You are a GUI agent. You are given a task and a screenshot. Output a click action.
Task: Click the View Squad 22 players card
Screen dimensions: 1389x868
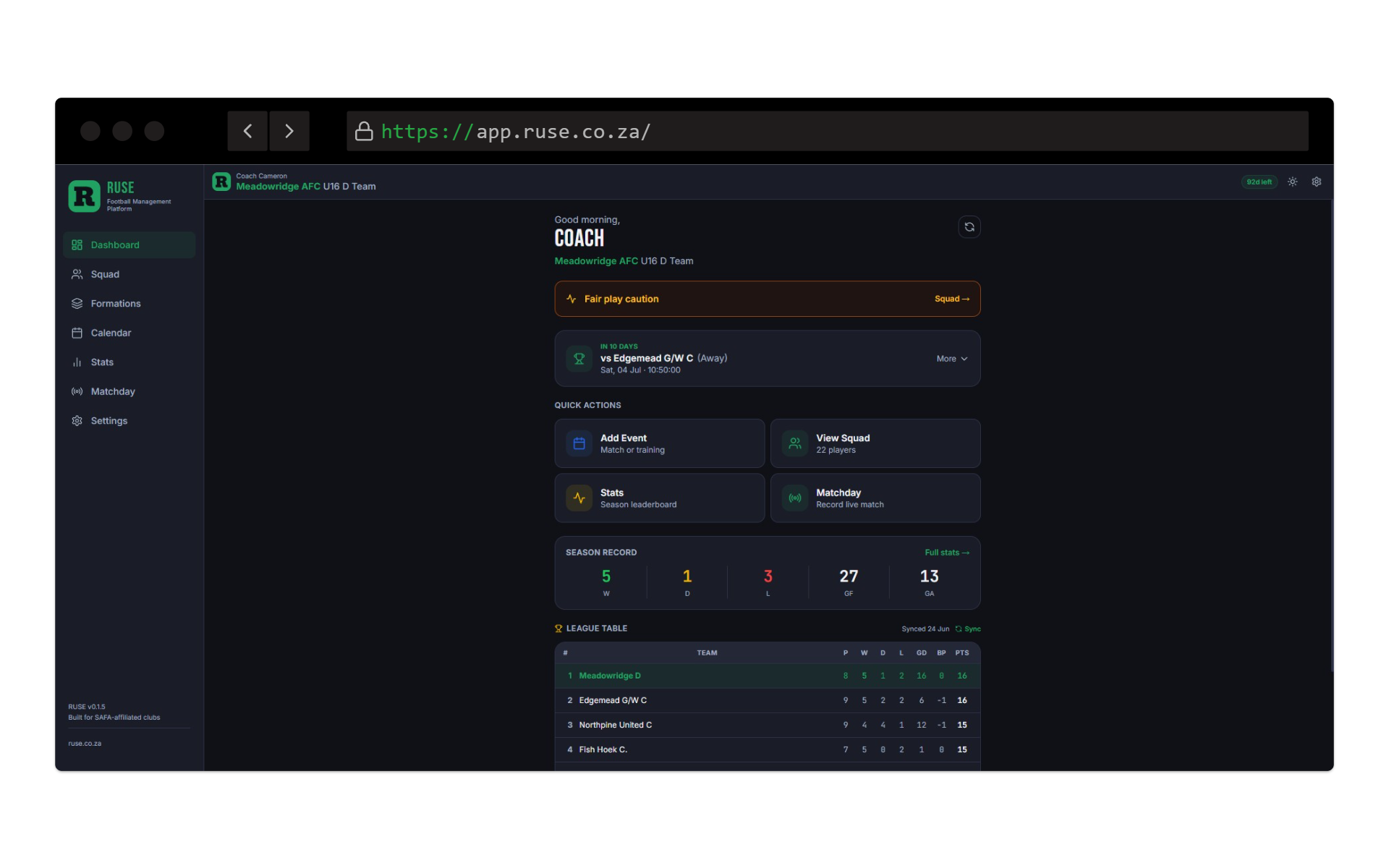click(x=875, y=443)
